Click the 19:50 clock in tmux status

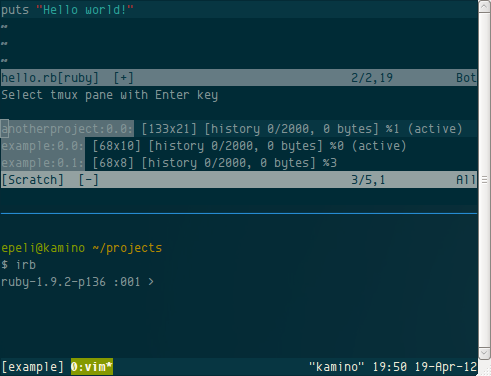tap(390, 367)
